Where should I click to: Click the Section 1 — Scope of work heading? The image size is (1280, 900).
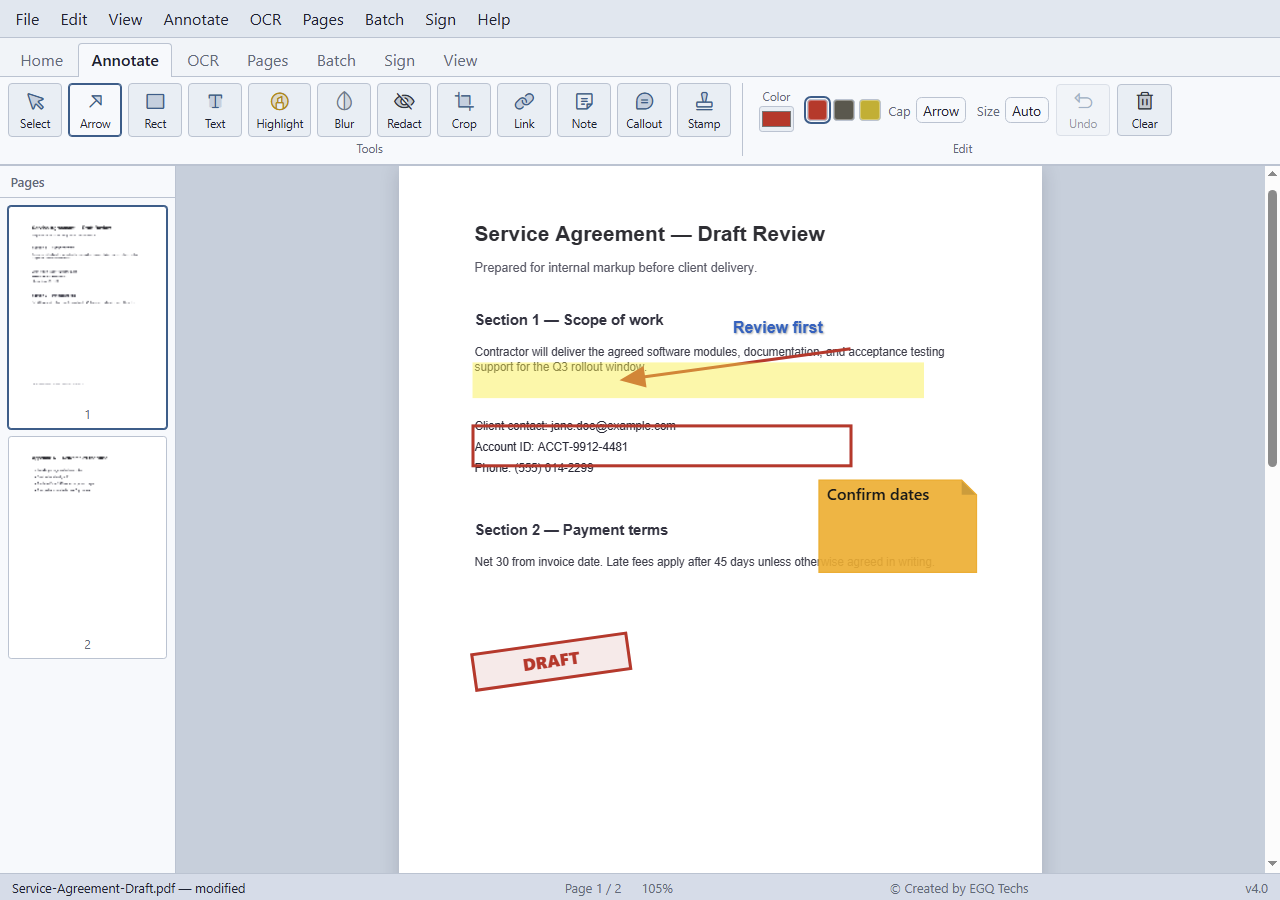pyautogui.click(x=569, y=320)
